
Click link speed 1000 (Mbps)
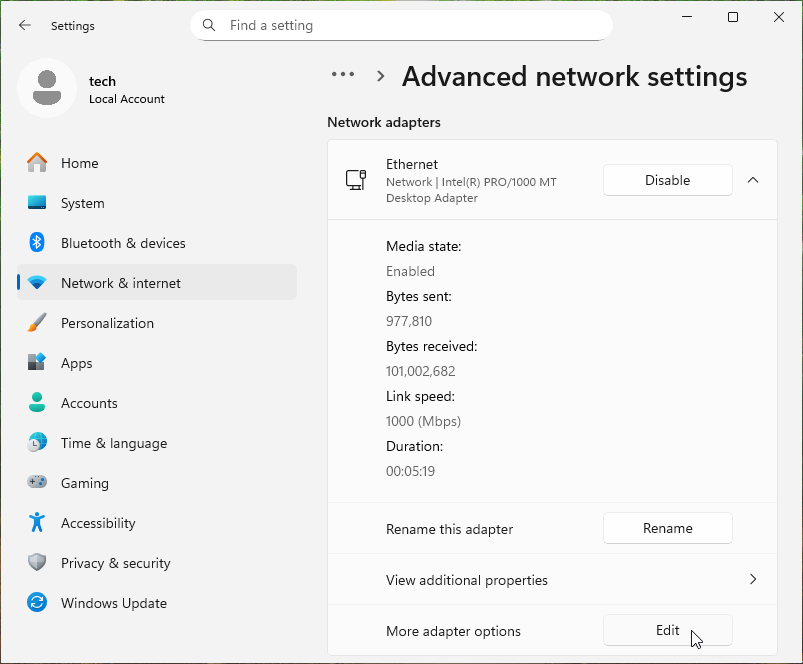tap(423, 421)
